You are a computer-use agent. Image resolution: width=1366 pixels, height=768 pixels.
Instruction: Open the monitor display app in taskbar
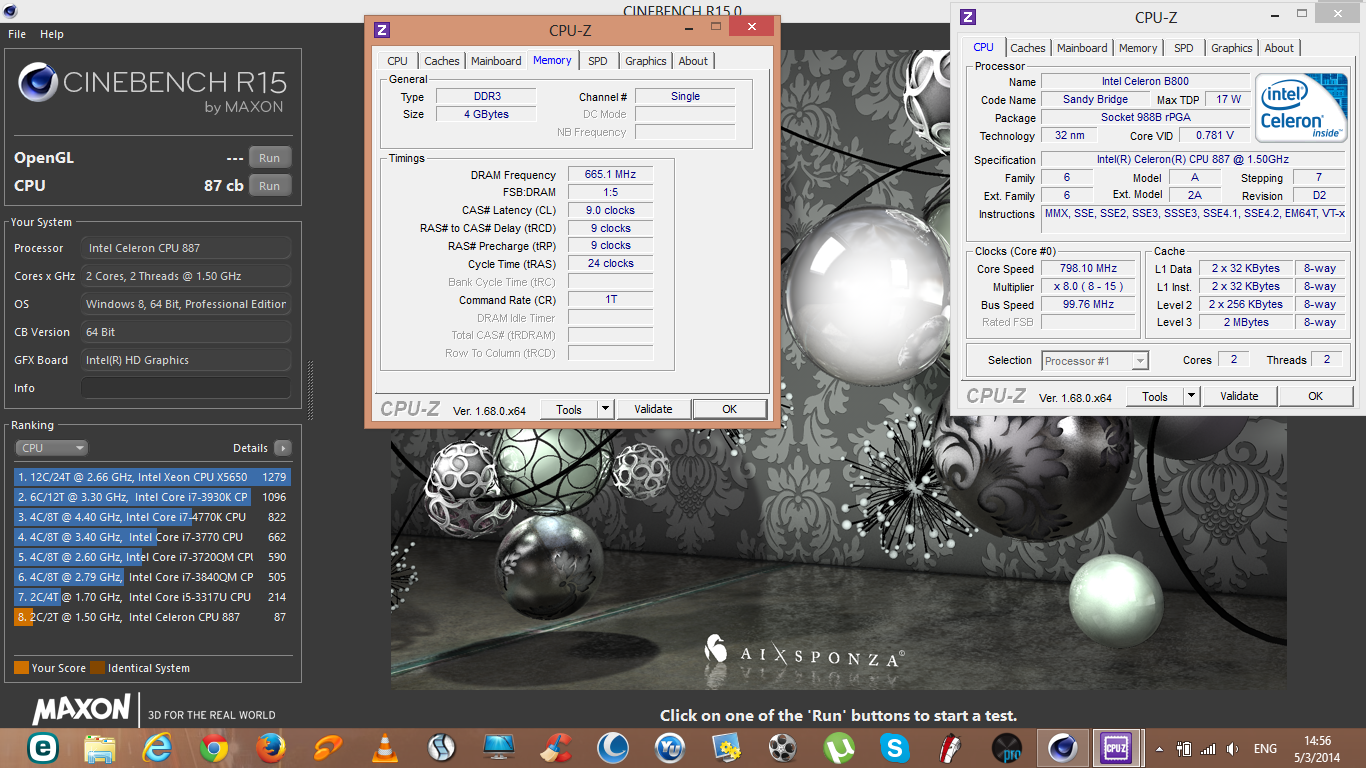coord(498,747)
